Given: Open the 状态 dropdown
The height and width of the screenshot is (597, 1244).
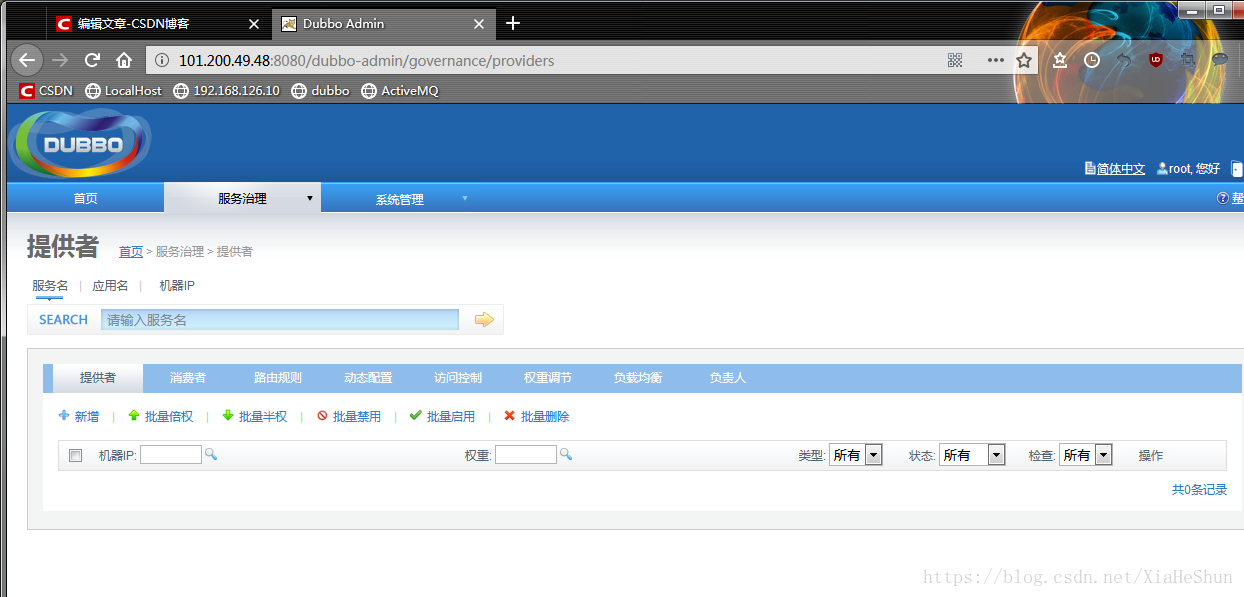Looking at the screenshot, I should tap(972, 455).
